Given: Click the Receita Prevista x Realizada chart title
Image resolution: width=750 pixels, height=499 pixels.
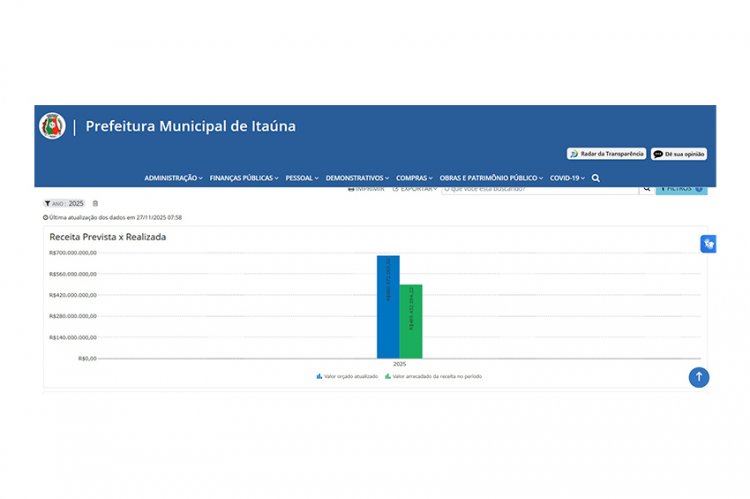Looking at the screenshot, I should (108, 237).
